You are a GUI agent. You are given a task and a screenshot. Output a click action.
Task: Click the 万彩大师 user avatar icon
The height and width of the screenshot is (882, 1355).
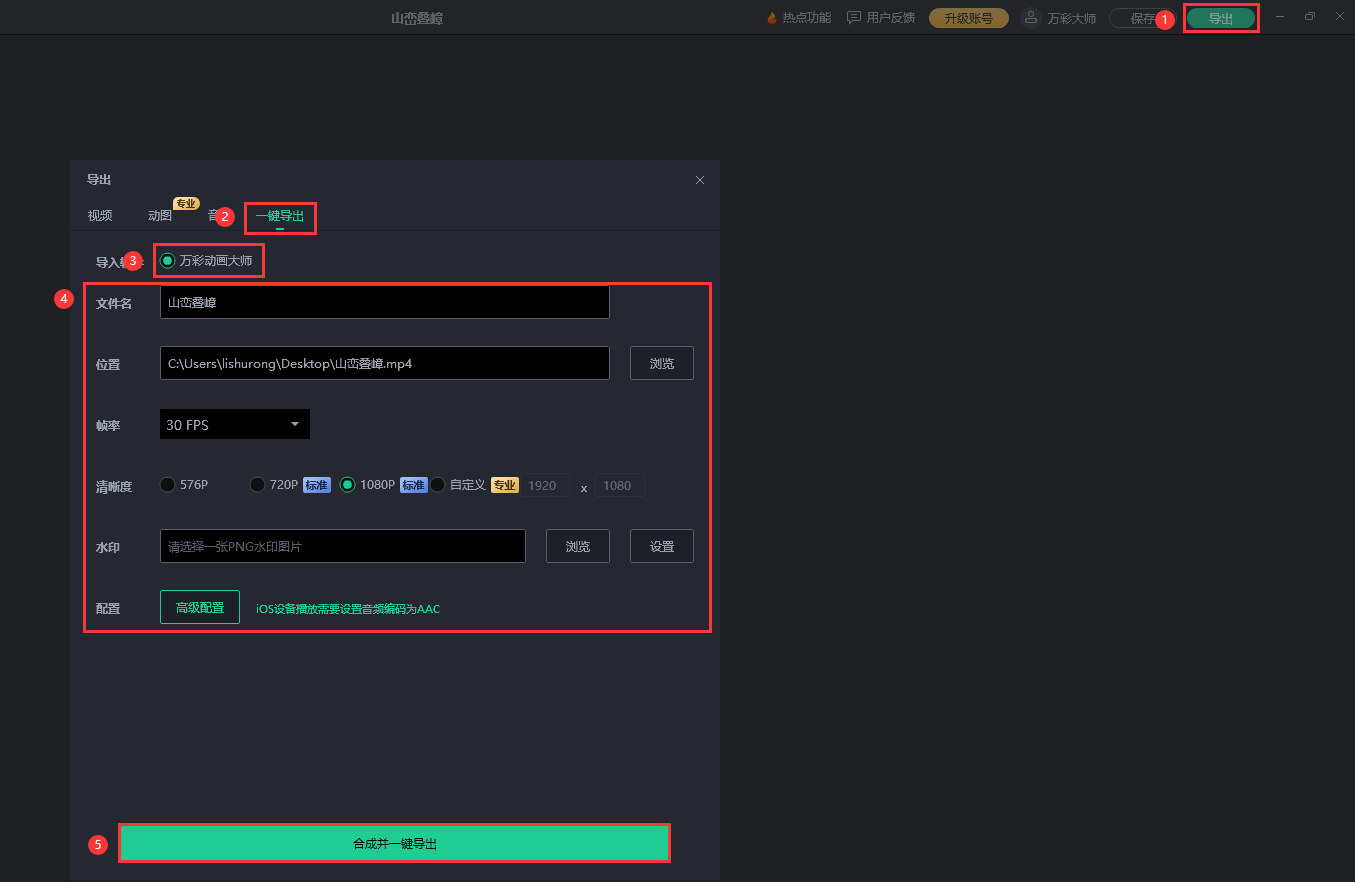(1031, 18)
